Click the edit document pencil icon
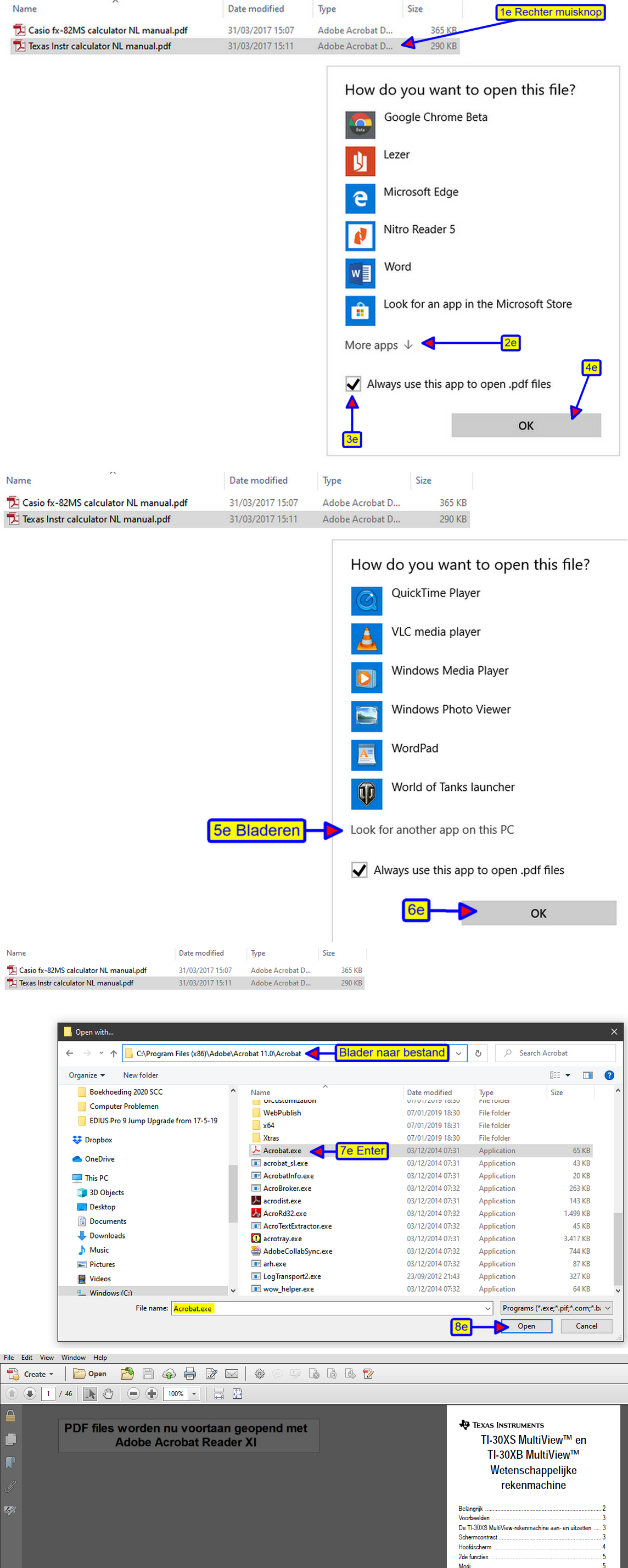 tap(211, 1375)
